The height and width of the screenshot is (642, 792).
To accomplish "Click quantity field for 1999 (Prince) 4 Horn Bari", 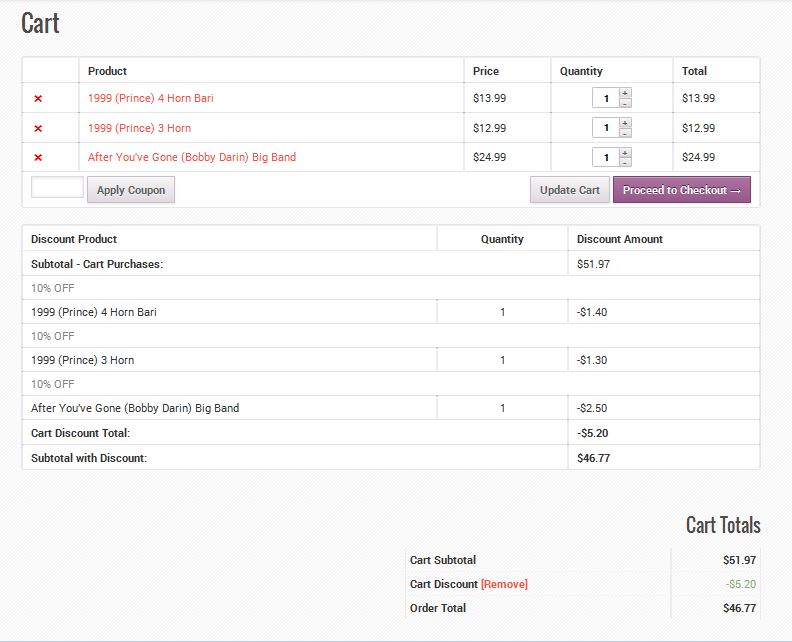I will point(606,98).
